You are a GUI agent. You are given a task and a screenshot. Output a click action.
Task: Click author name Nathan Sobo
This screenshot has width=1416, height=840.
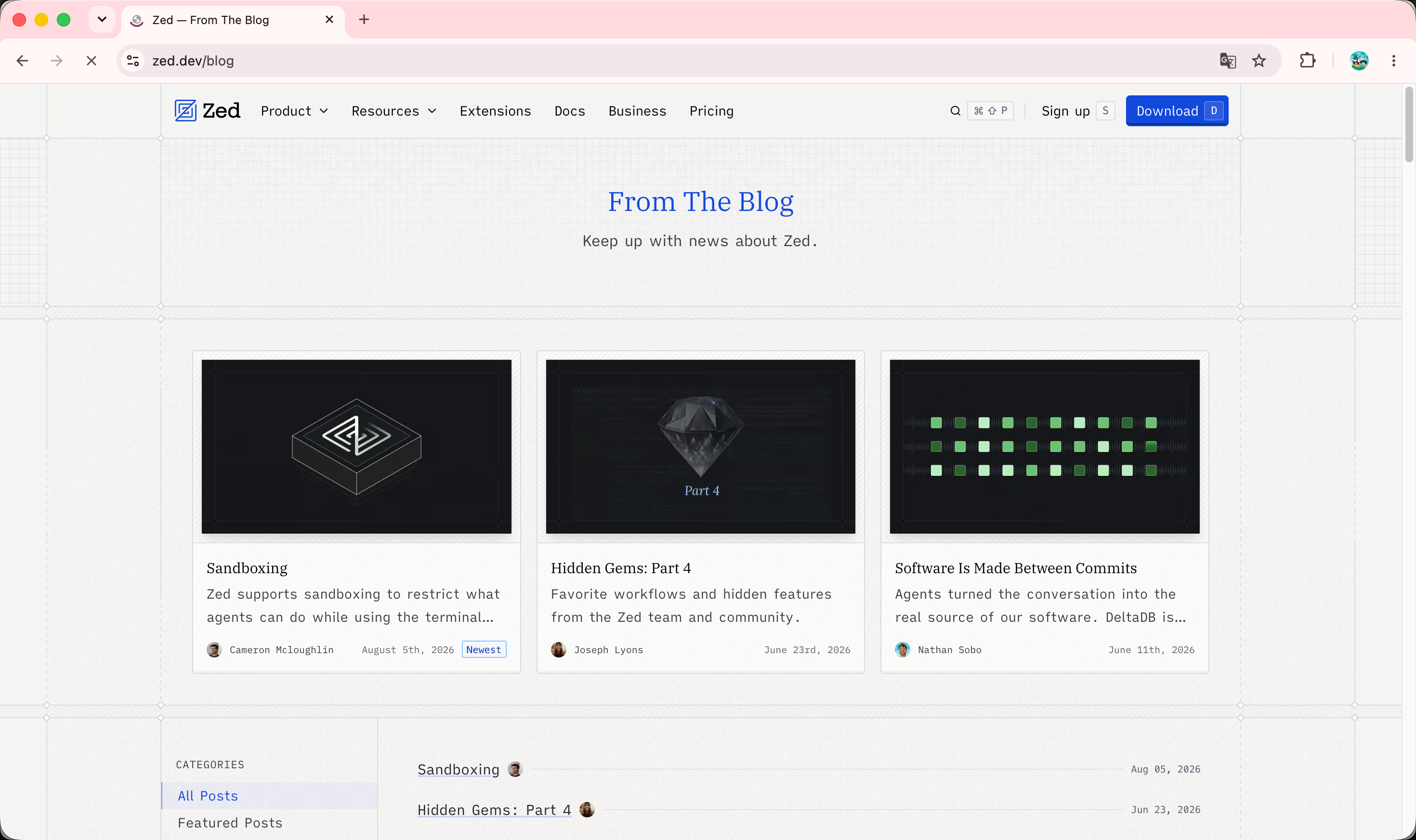(950, 650)
